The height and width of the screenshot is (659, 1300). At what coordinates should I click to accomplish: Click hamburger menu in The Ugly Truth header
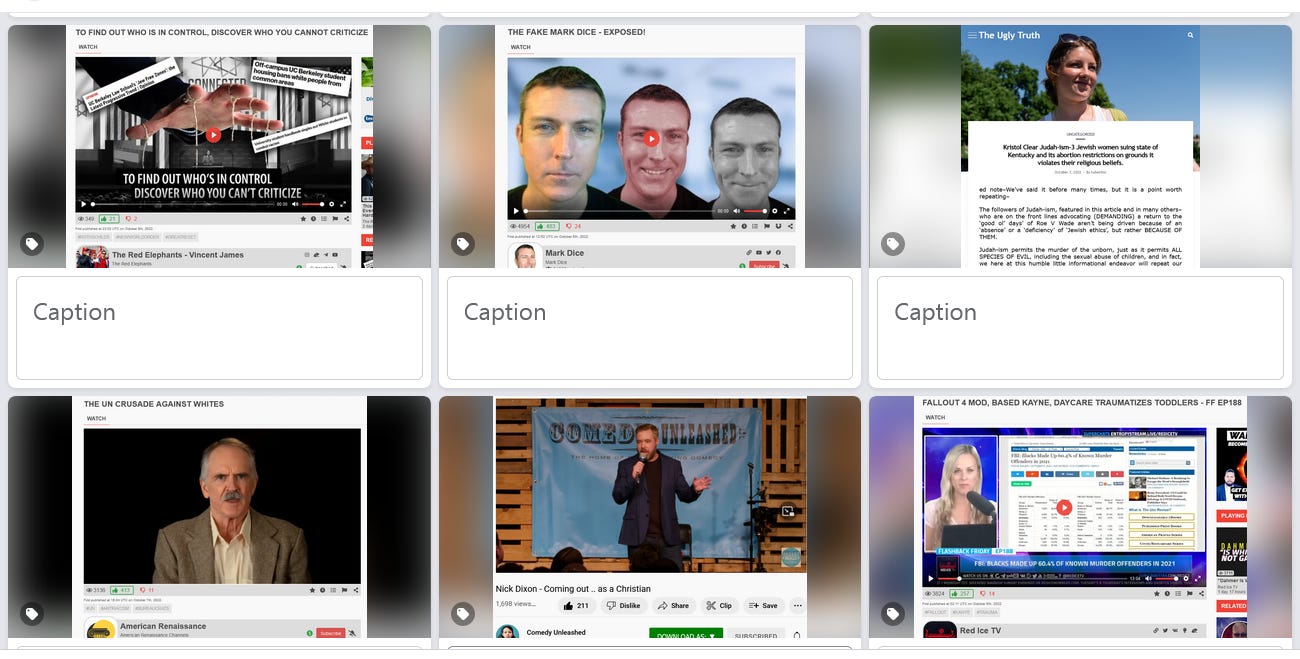click(971, 35)
